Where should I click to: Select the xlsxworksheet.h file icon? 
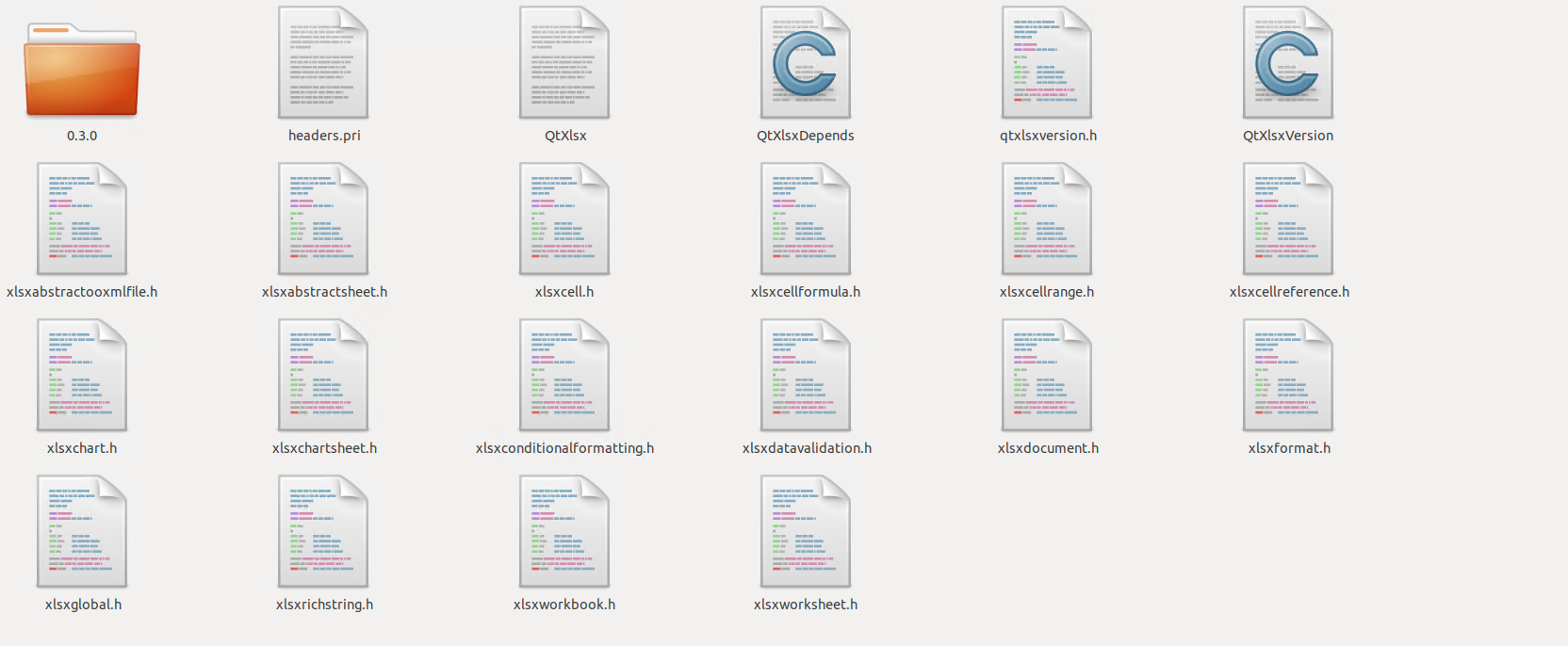(806, 531)
